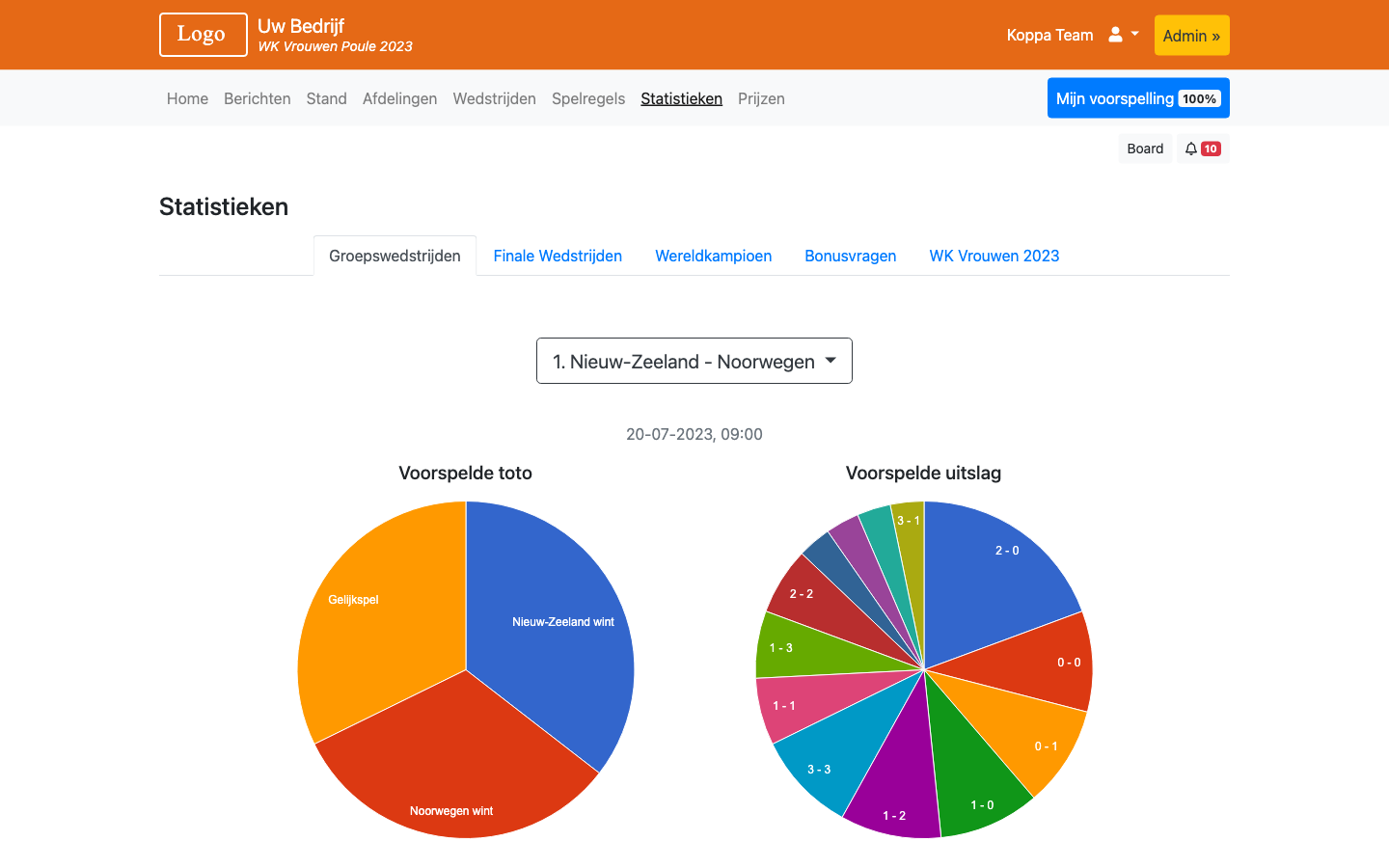Open the user account icon menu
The image size is (1389, 868).
(1115, 35)
